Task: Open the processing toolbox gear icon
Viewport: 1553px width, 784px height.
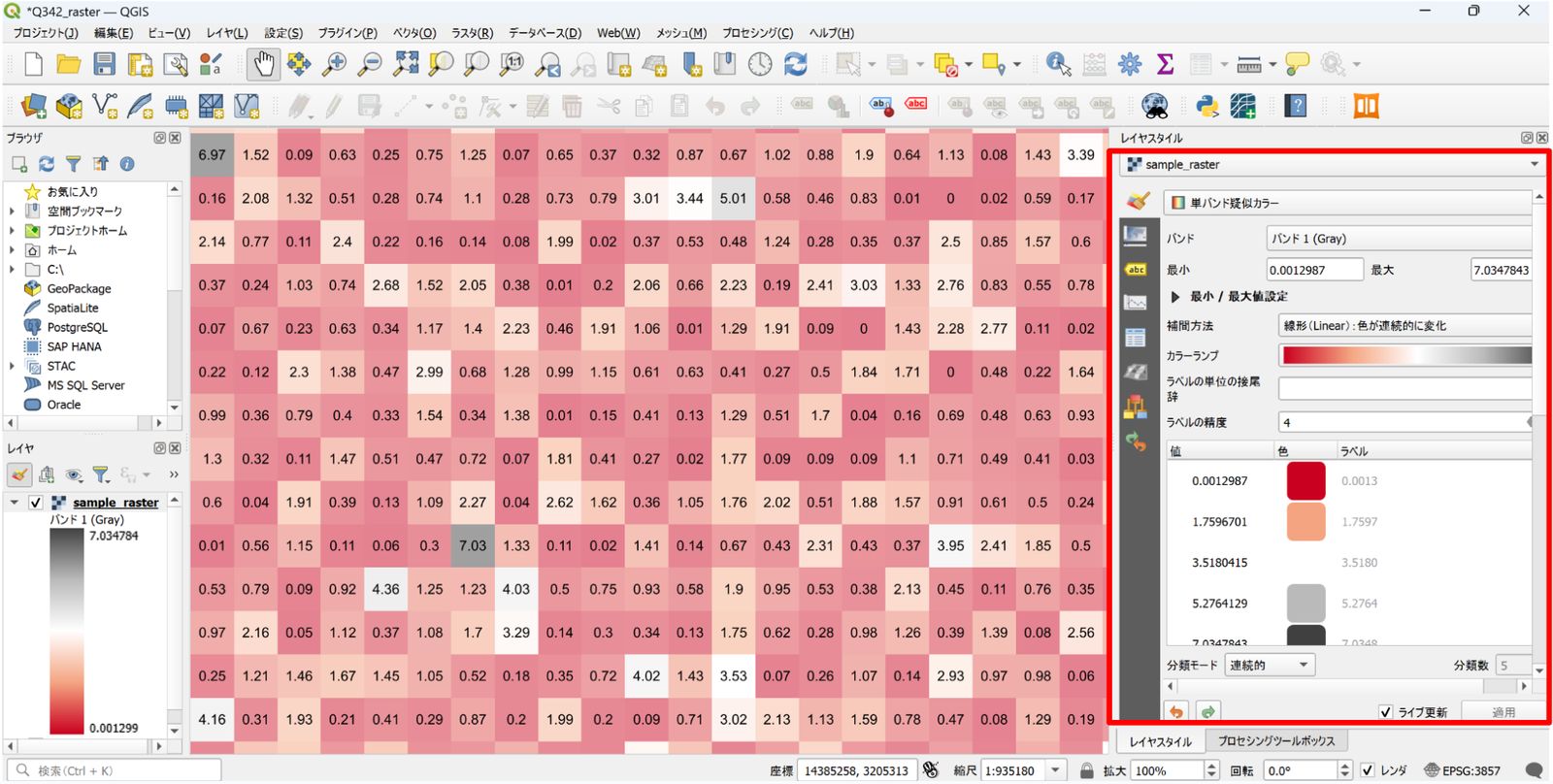Action: (x=1130, y=65)
